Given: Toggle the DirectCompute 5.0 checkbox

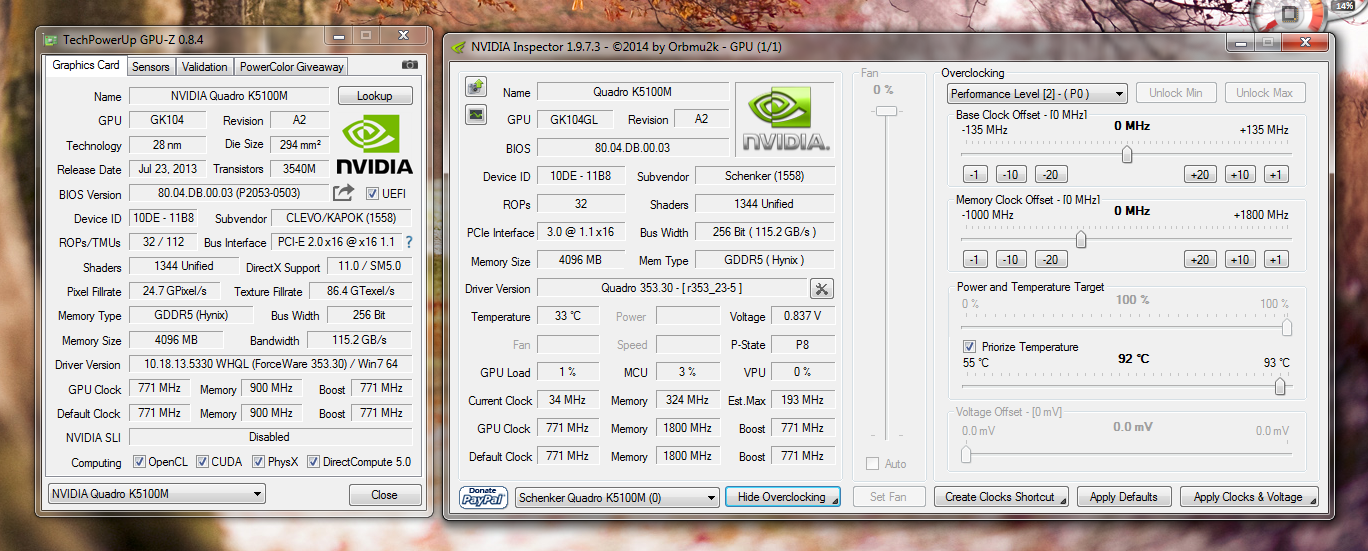Looking at the screenshot, I should (313, 462).
